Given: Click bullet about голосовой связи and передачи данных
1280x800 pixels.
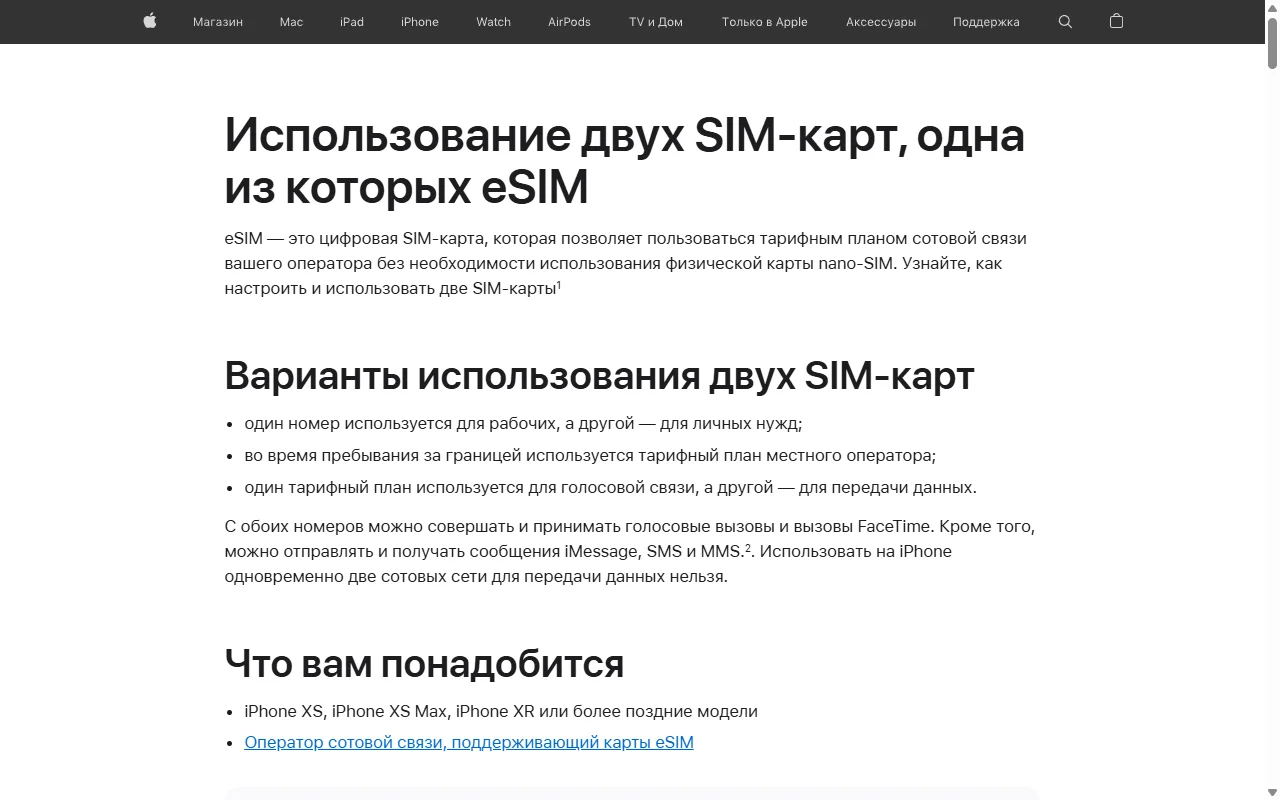Looking at the screenshot, I should coord(610,487).
